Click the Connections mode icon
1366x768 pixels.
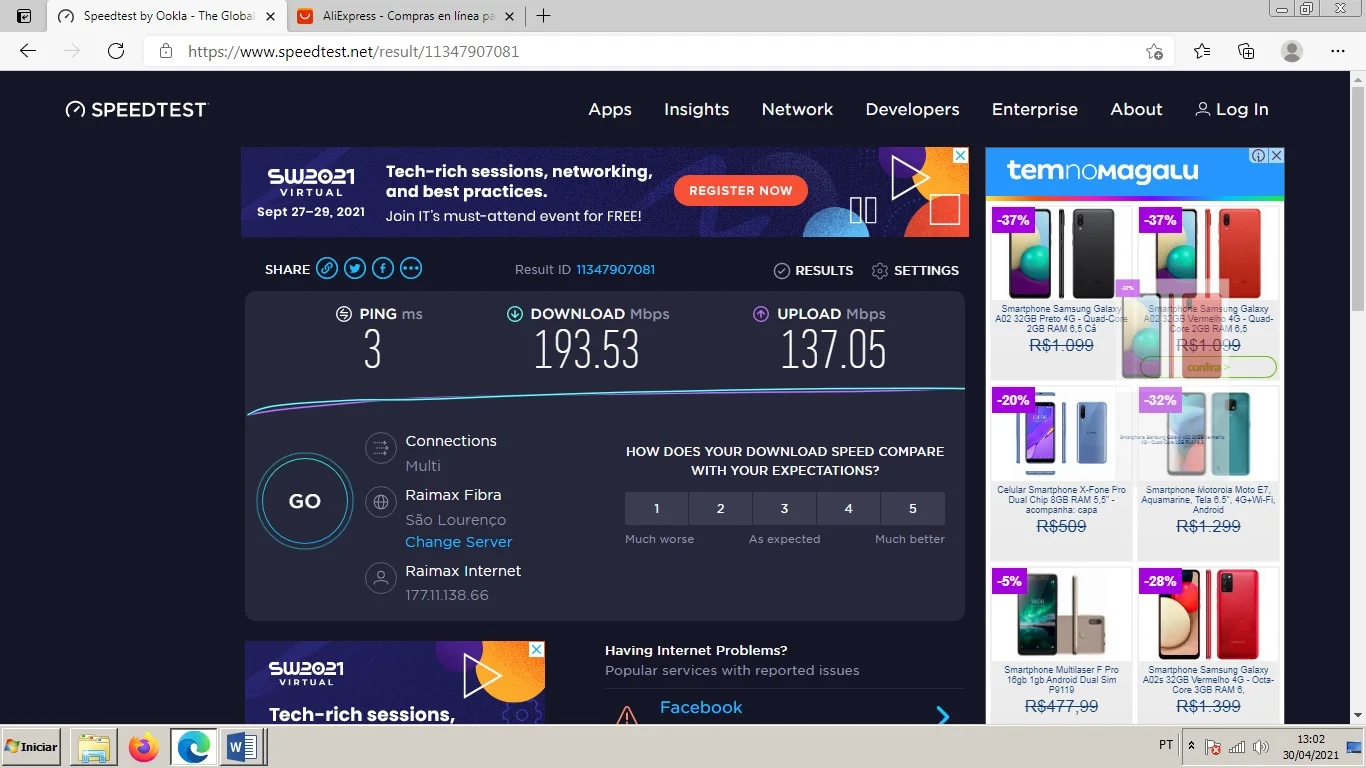(381, 448)
